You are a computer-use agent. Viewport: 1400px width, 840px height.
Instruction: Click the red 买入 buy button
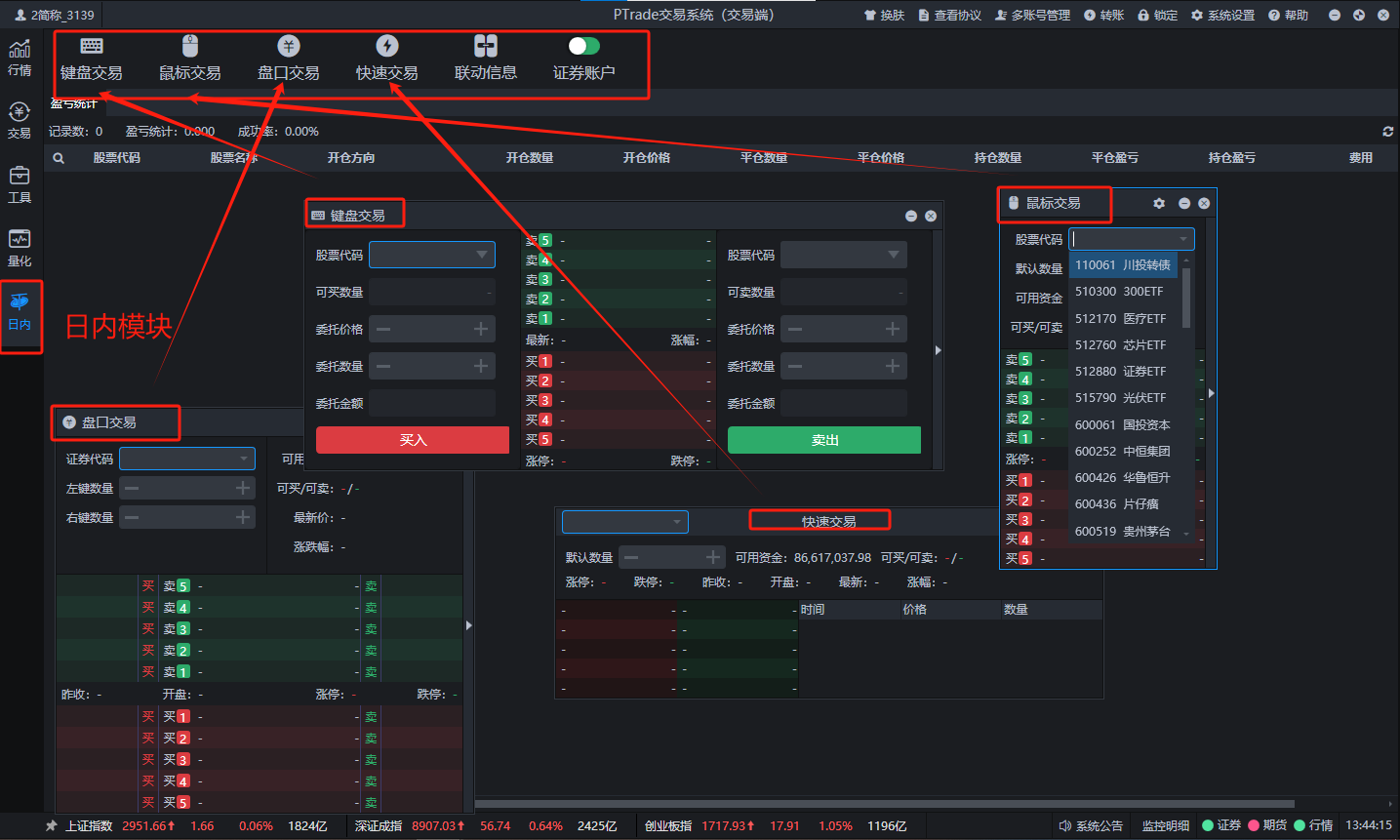click(413, 440)
